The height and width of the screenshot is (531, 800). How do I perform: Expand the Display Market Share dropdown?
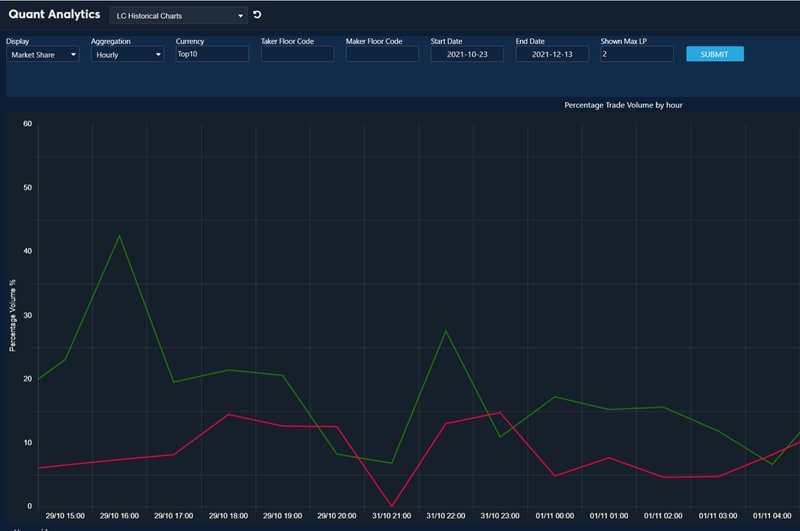tap(42, 55)
